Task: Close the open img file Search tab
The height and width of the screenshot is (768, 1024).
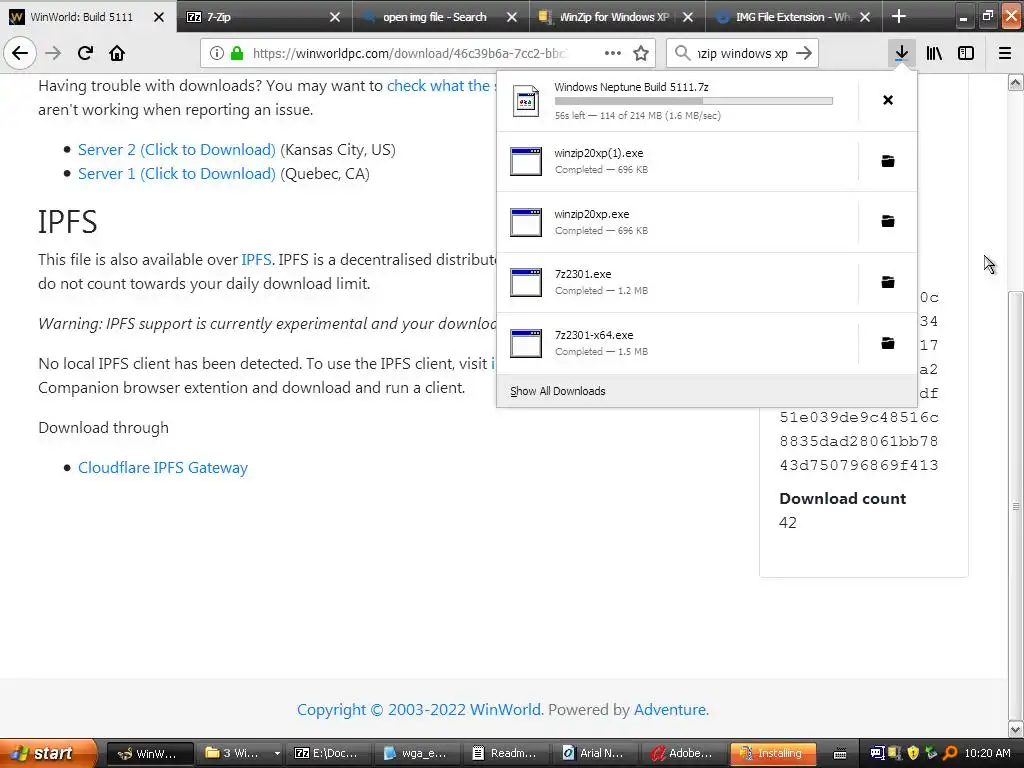Action: [x=512, y=17]
